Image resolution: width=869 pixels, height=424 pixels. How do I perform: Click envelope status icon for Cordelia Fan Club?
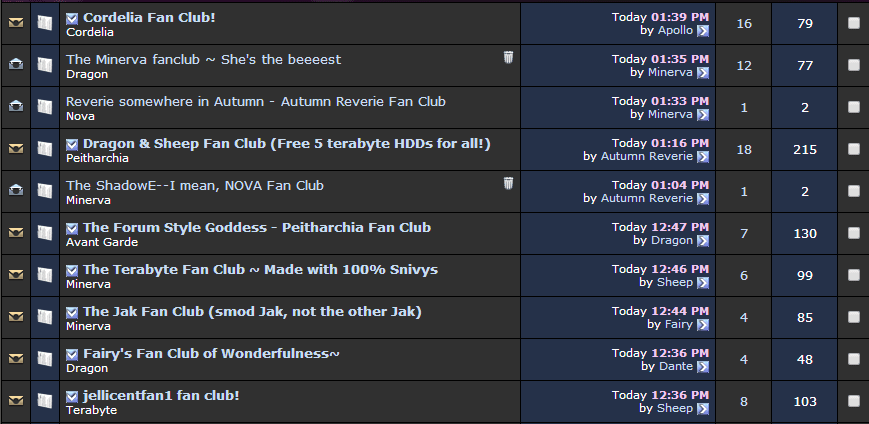[16, 23]
